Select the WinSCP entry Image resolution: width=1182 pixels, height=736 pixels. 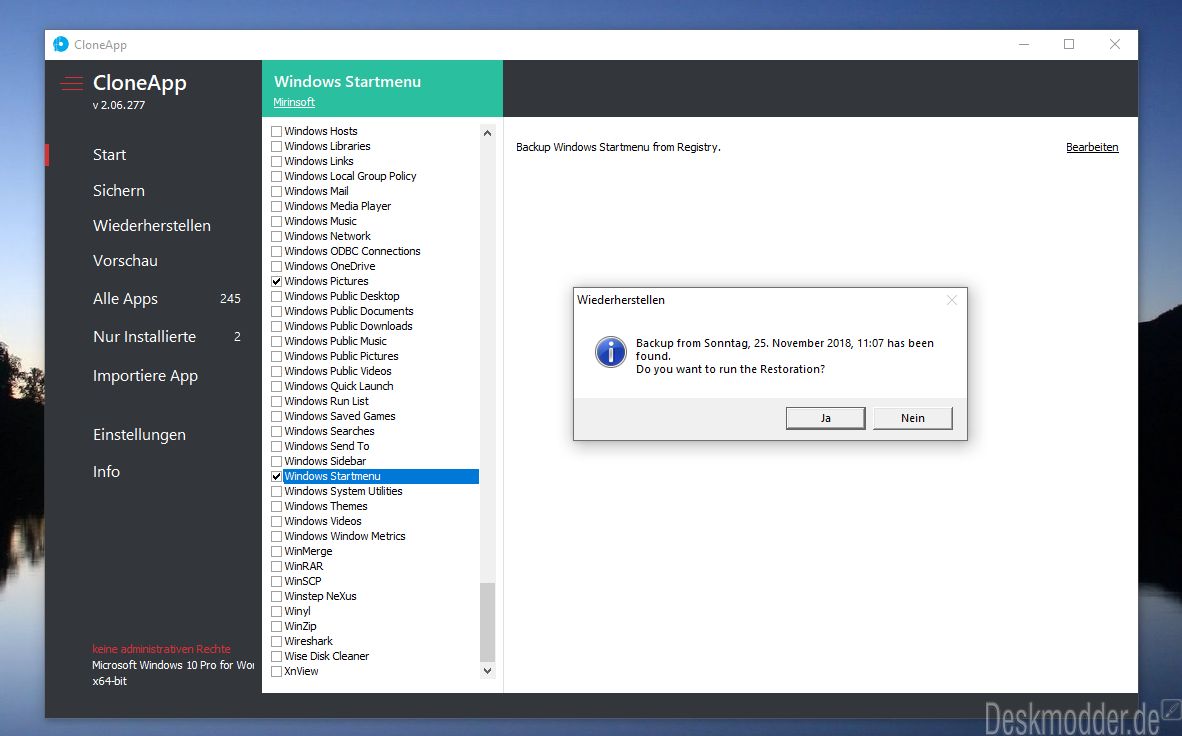302,581
